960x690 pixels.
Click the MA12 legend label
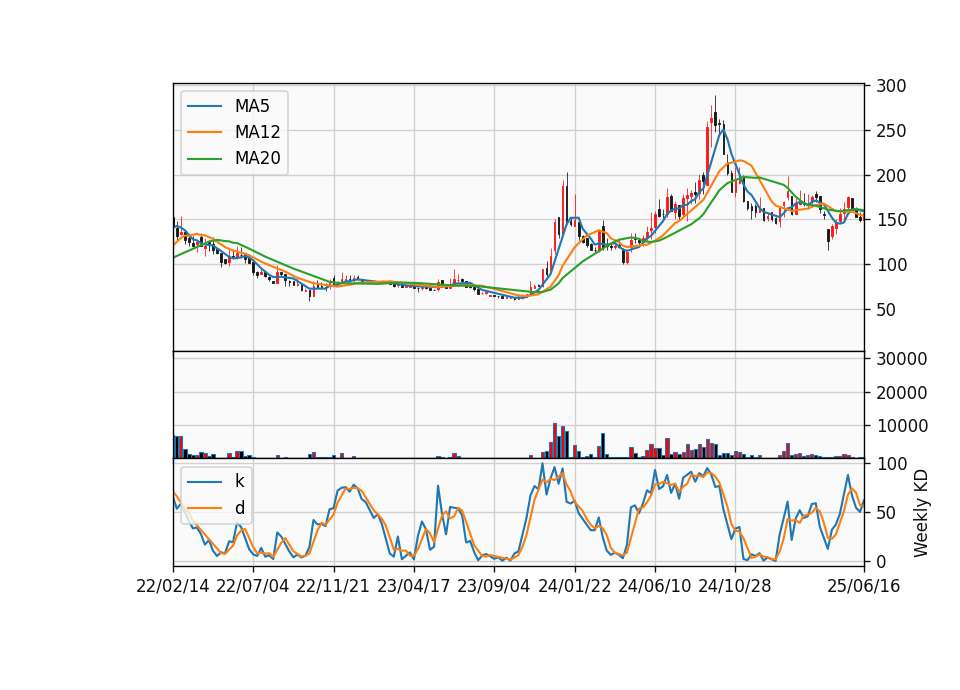257,132
